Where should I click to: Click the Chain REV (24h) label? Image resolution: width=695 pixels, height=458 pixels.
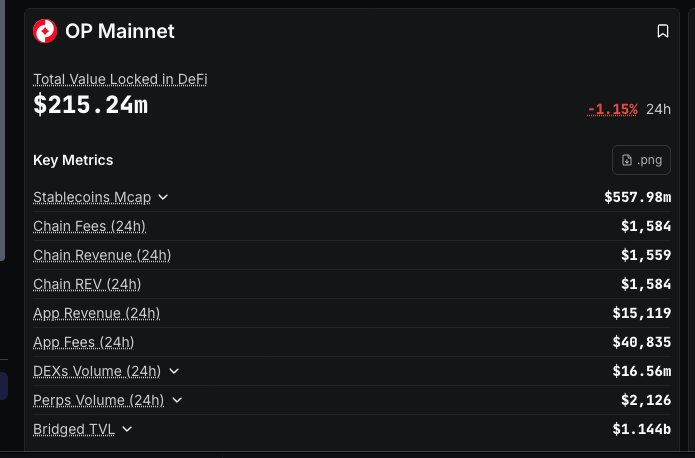point(87,284)
